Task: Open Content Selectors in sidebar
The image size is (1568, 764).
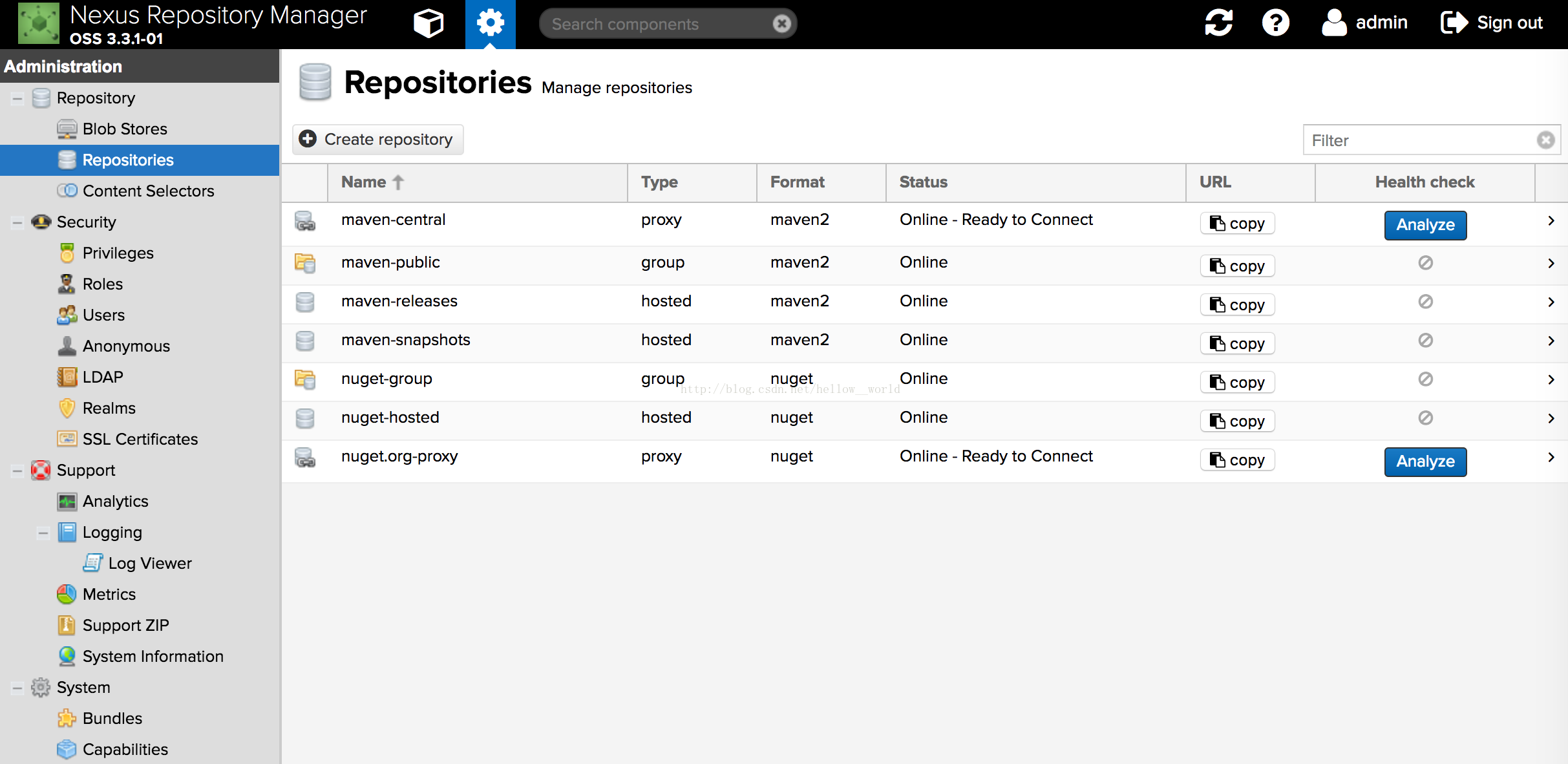Action: point(148,191)
